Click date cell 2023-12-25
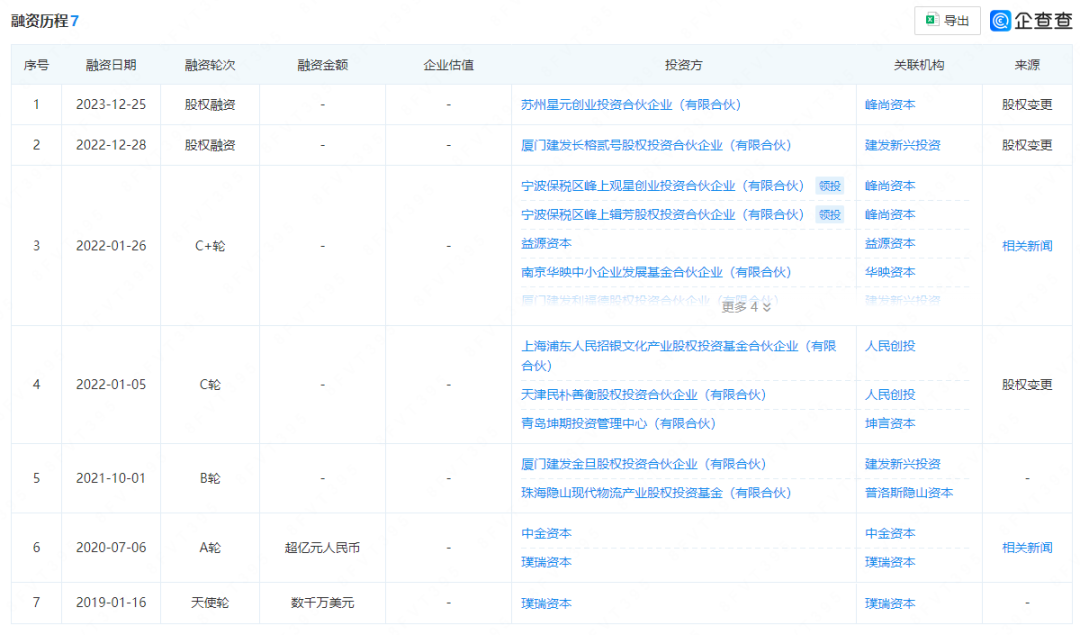Viewport: 1080px width, 635px height. coord(111,105)
